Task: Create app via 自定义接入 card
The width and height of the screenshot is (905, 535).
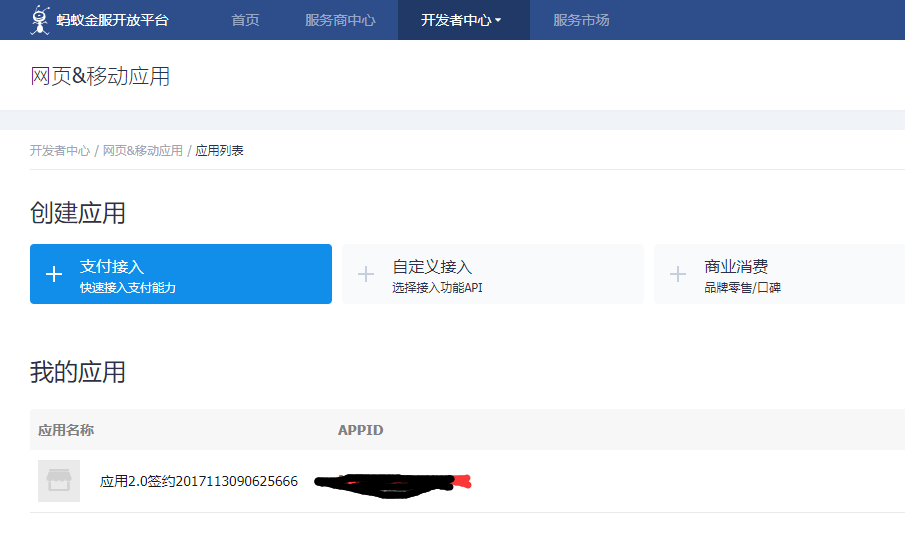Action: point(493,274)
